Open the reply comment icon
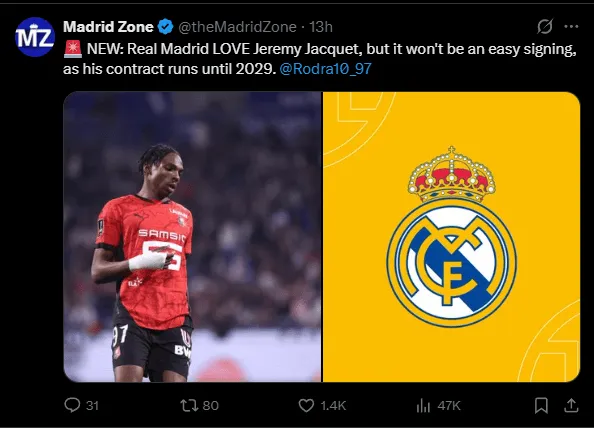 tap(72, 405)
